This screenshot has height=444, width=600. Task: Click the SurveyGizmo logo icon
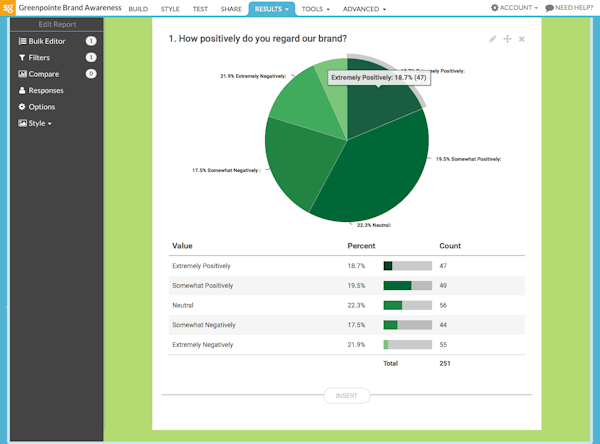click(8, 8)
